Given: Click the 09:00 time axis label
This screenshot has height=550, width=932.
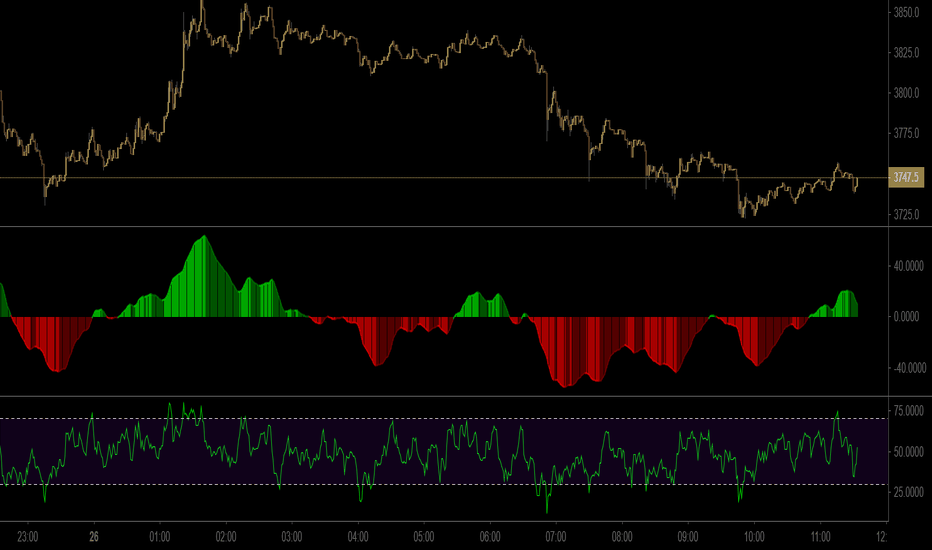Looking at the screenshot, I should click(x=688, y=537).
